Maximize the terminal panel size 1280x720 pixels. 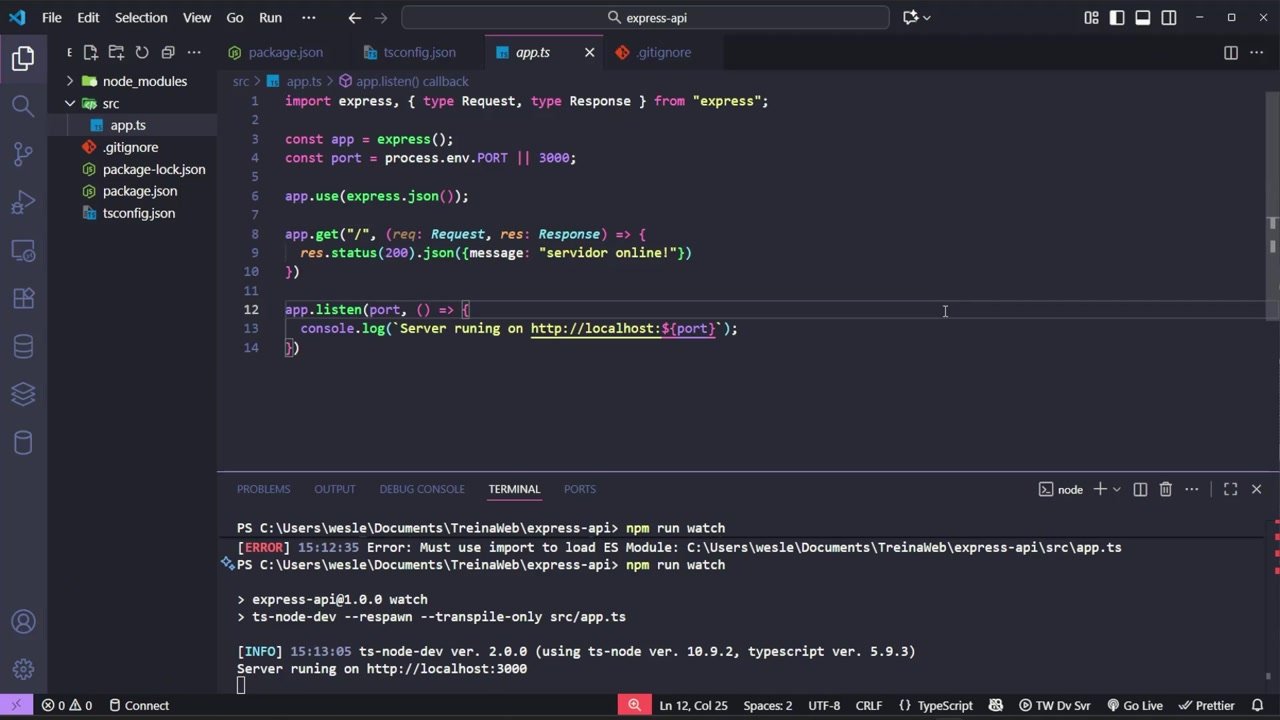point(1230,489)
